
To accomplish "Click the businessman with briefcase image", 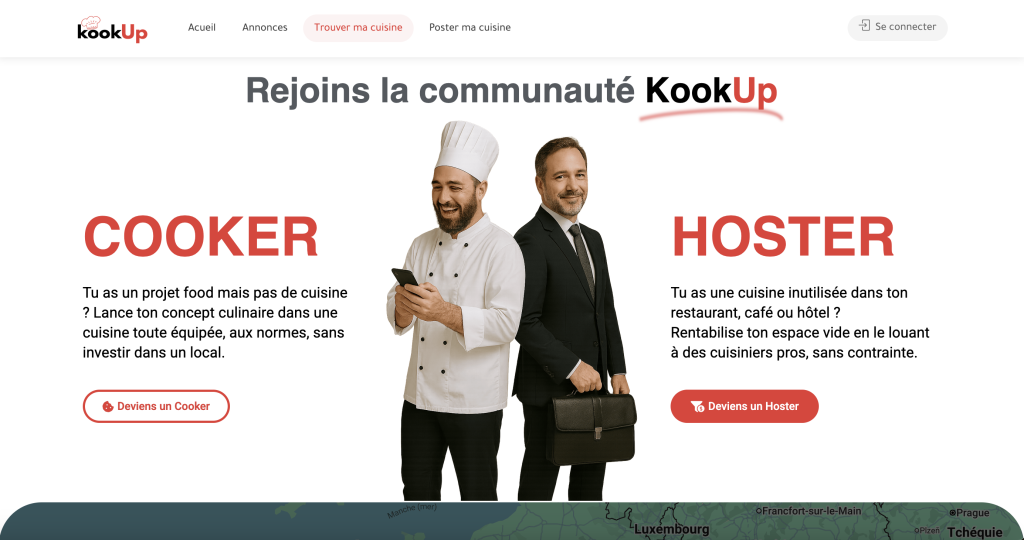I will click(x=573, y=319).
